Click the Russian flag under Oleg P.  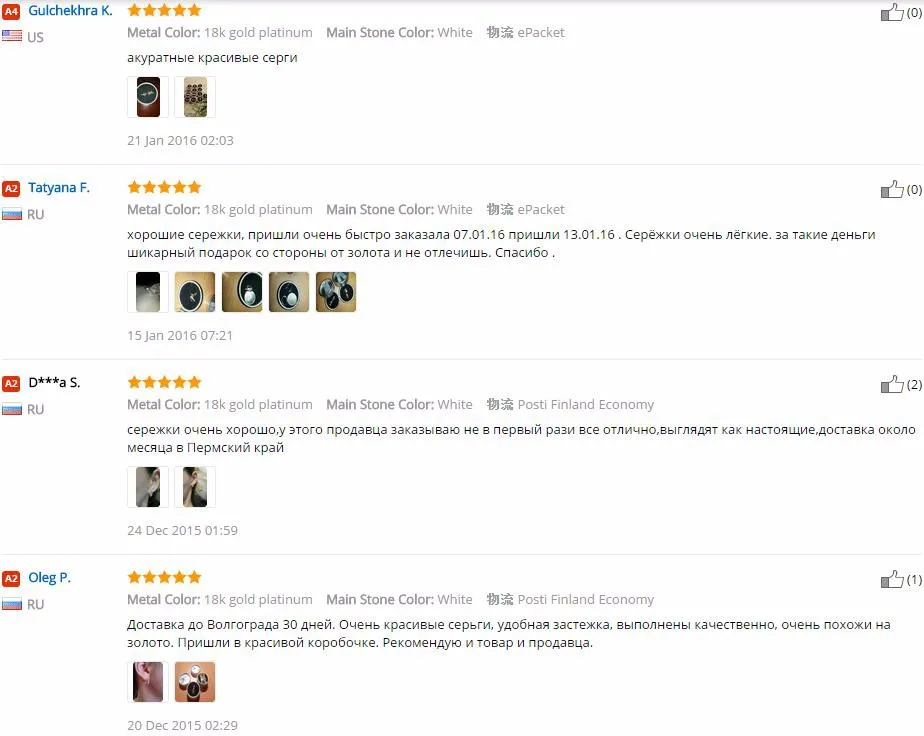click(12, 604)
